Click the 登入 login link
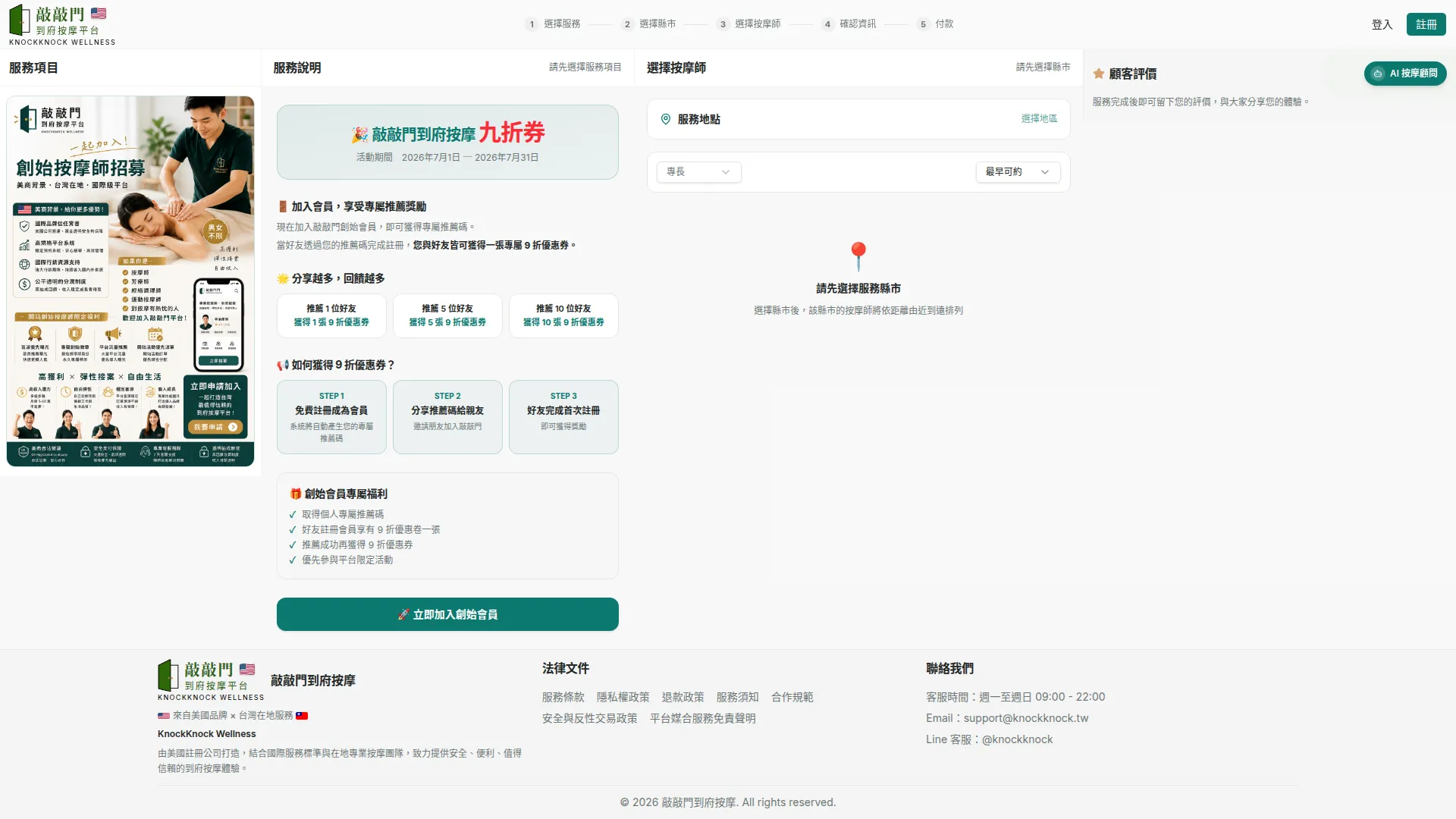The image size is (1456, 819). click(1382, 24)
